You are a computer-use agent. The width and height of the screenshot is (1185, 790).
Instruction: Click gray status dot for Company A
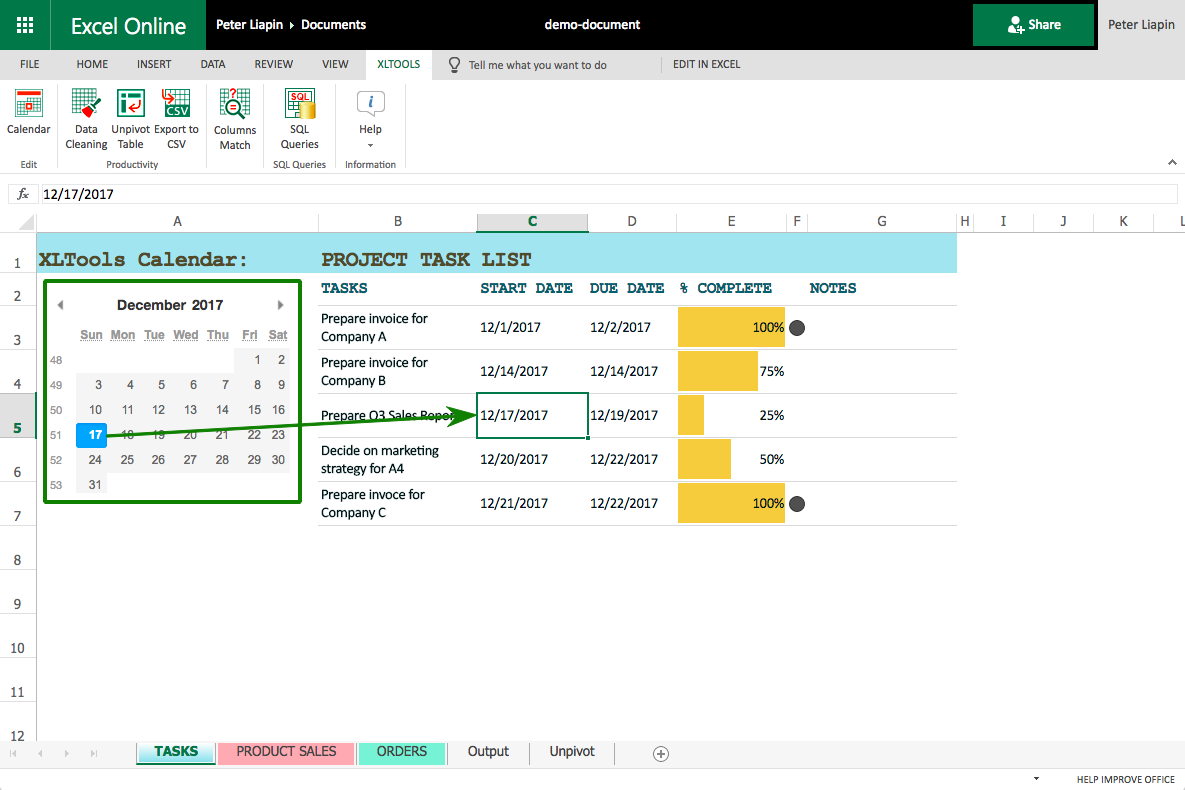(797, 327)
